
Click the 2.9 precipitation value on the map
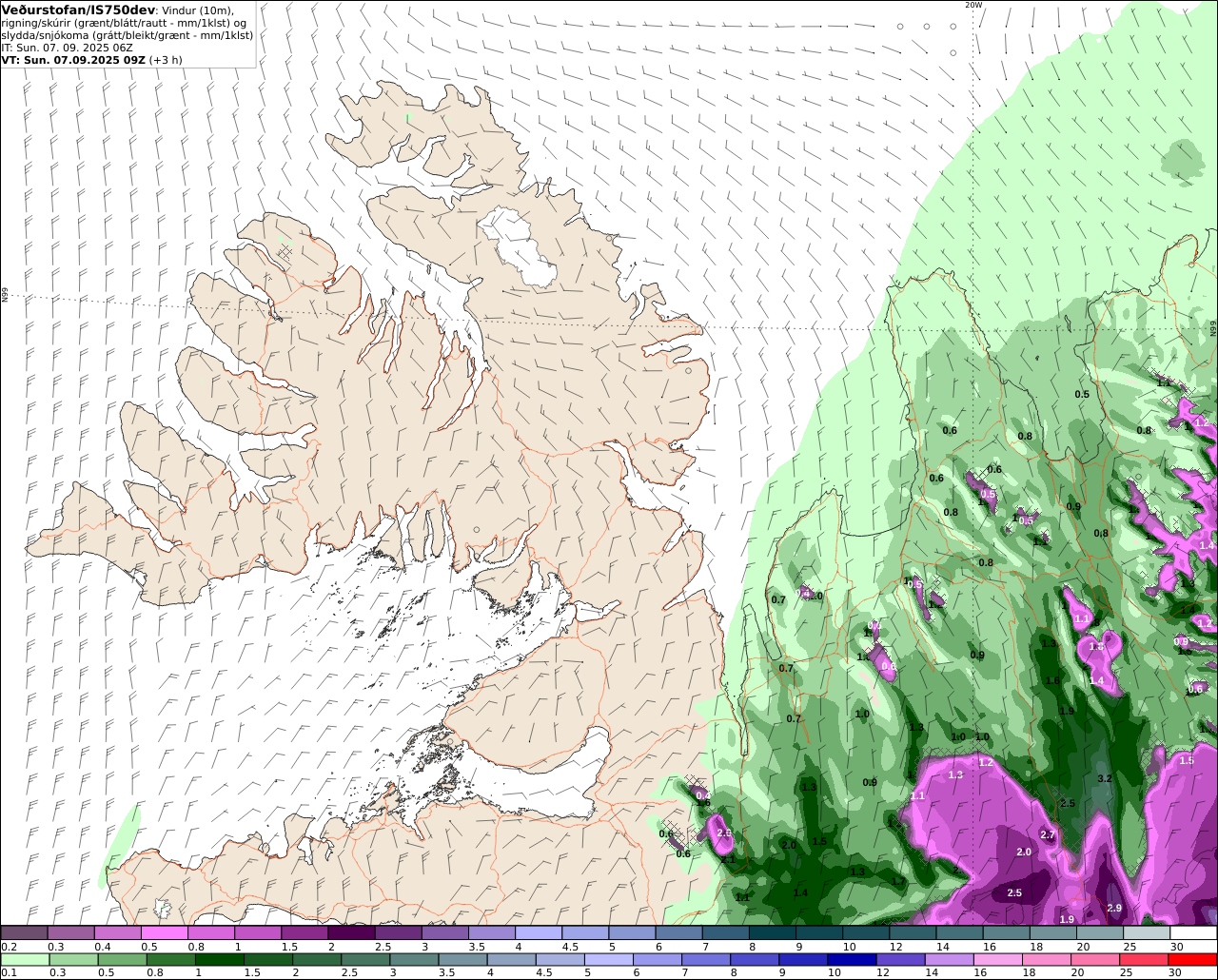[x=1114, y=909]
